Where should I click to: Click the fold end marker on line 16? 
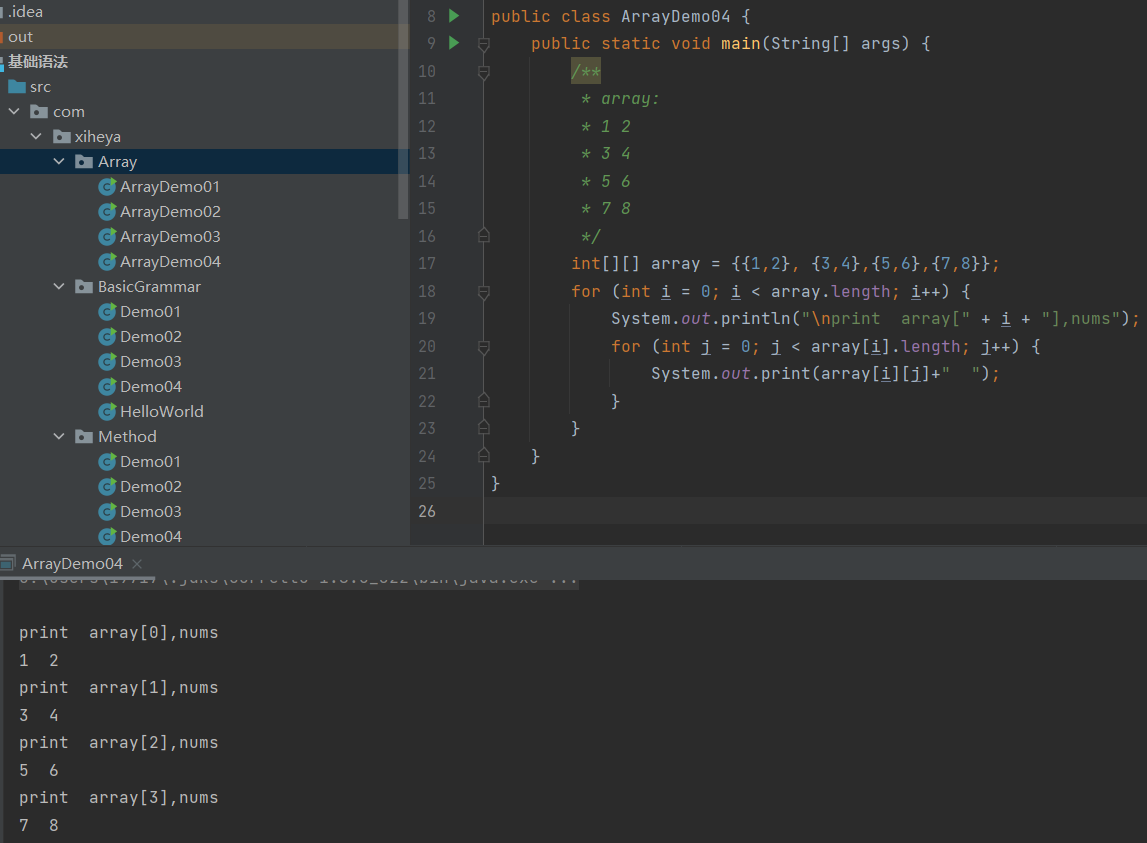484,236
